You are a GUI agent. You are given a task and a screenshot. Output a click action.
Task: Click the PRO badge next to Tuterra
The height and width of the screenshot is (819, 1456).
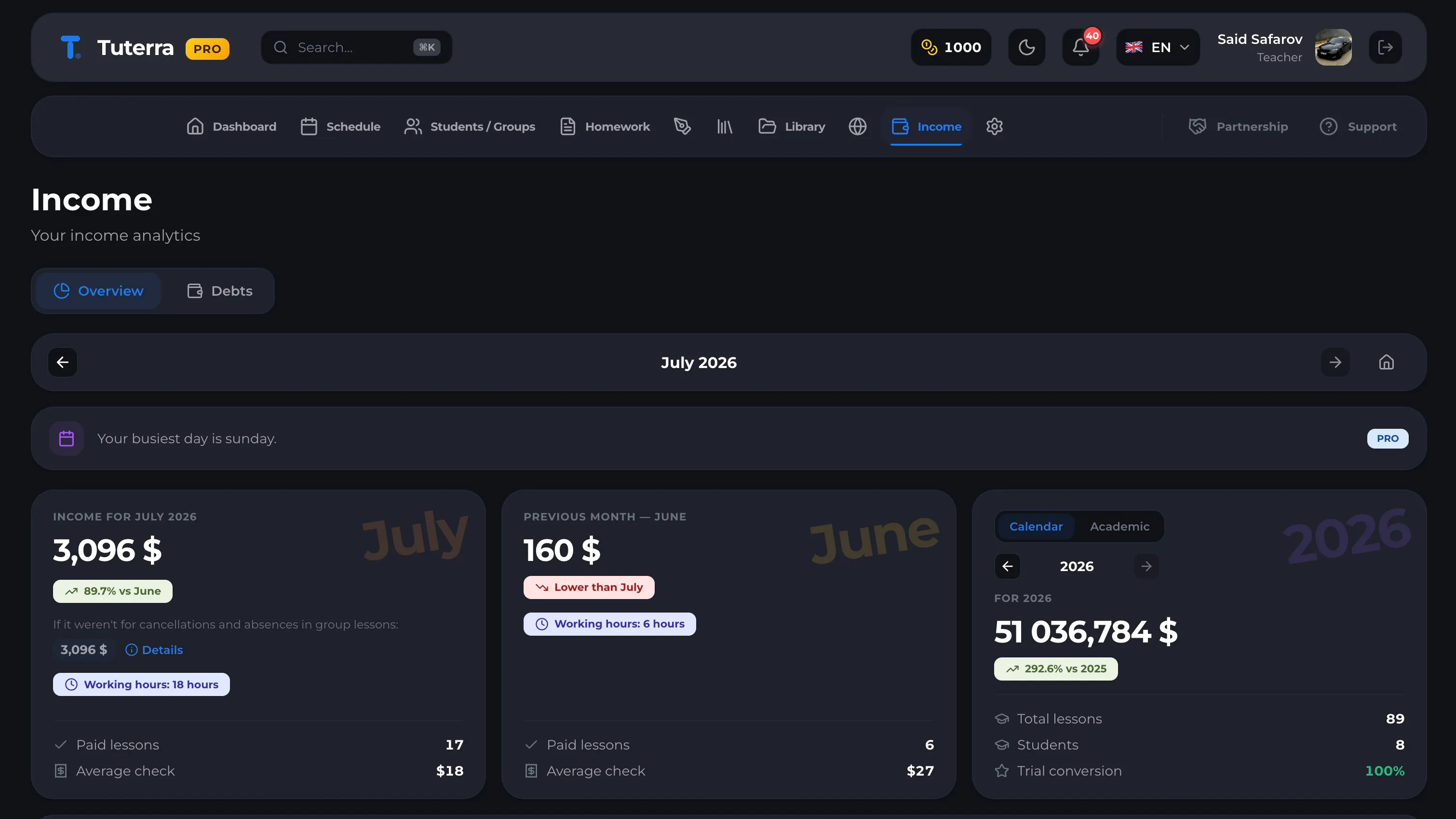pyautogui.click(x=207, y=49)
